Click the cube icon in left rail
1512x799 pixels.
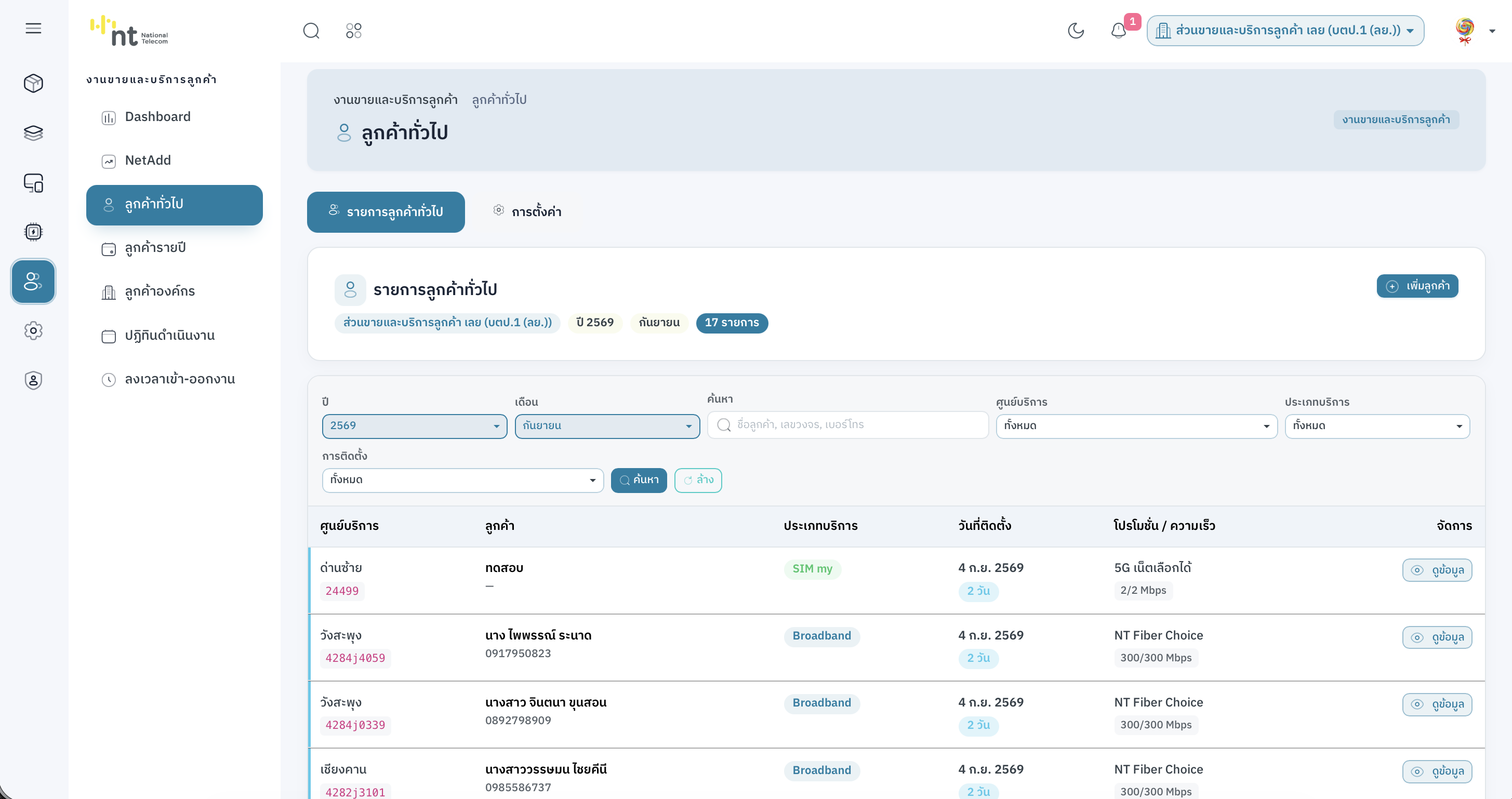pos(33,83)
